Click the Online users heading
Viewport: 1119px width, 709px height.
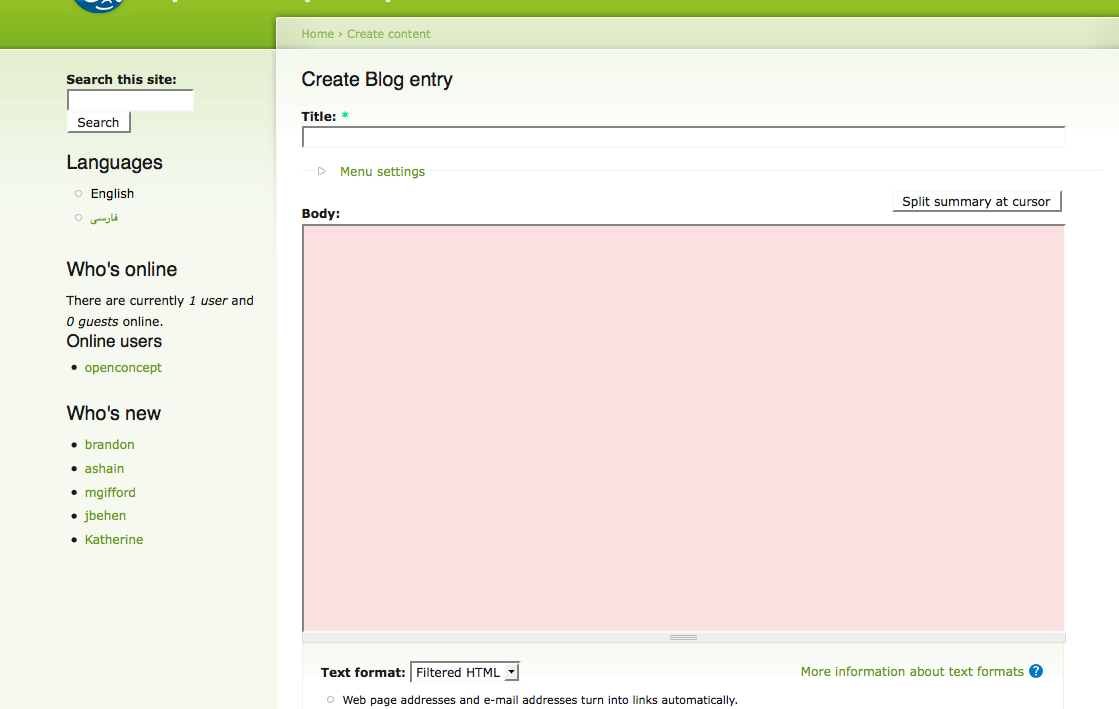pyautogui.click(x=114, y=341)
